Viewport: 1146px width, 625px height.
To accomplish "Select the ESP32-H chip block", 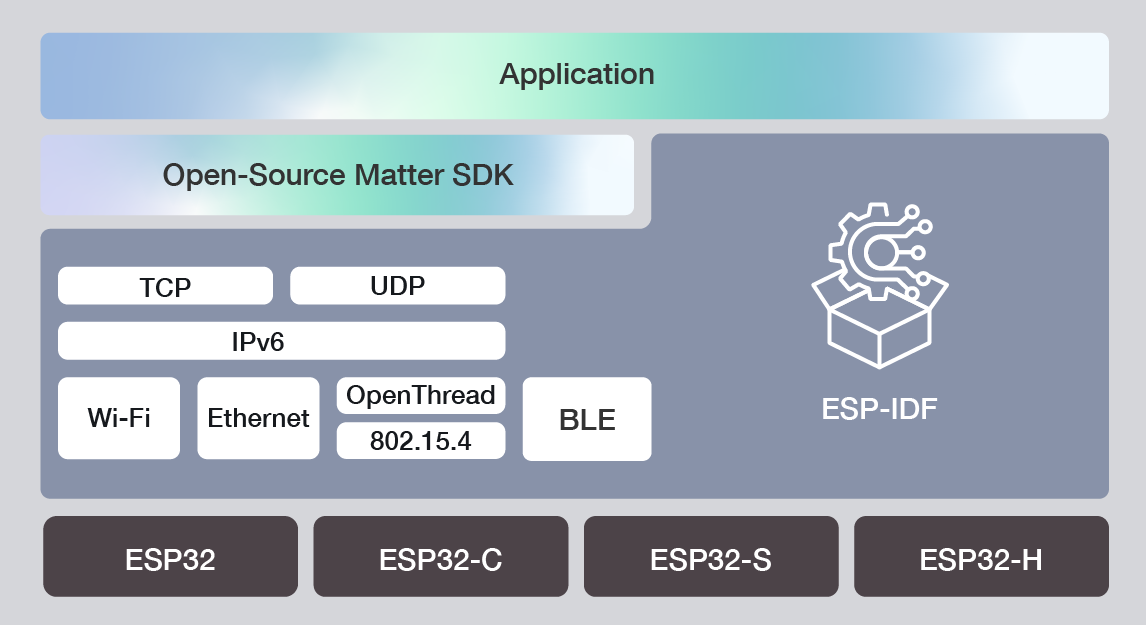I will tap(981, 557).
